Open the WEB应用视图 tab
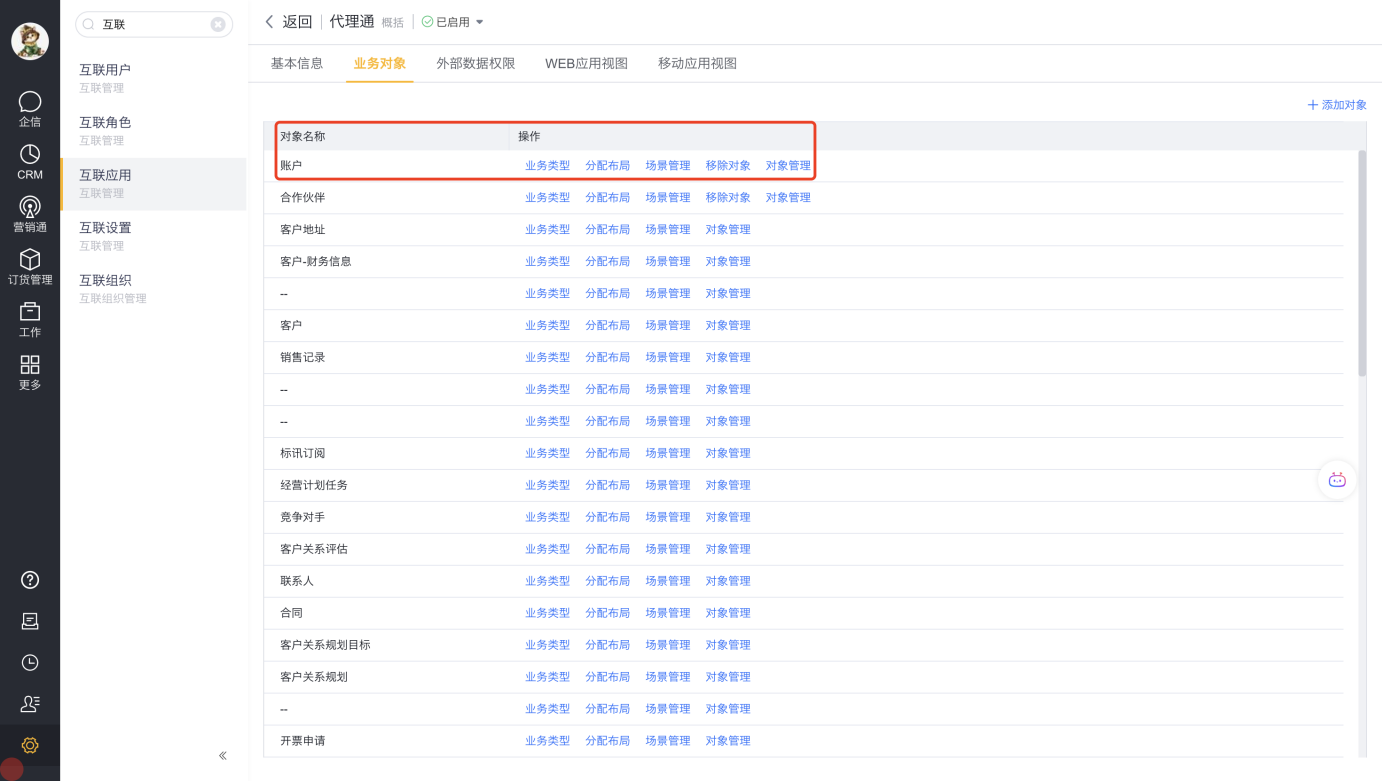 [x=586, y=63]
